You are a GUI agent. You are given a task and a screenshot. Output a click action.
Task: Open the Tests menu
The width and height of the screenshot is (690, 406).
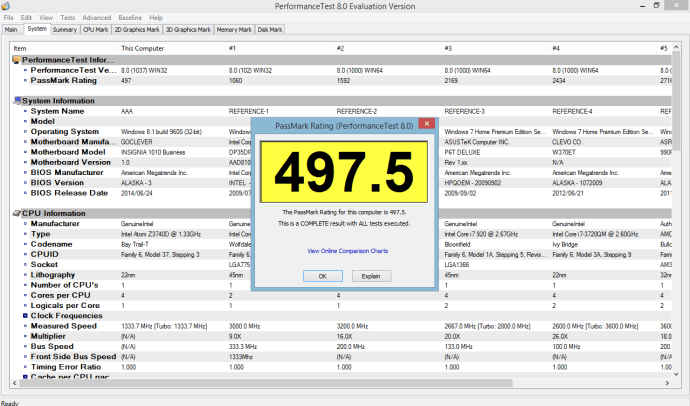(67, 18)
